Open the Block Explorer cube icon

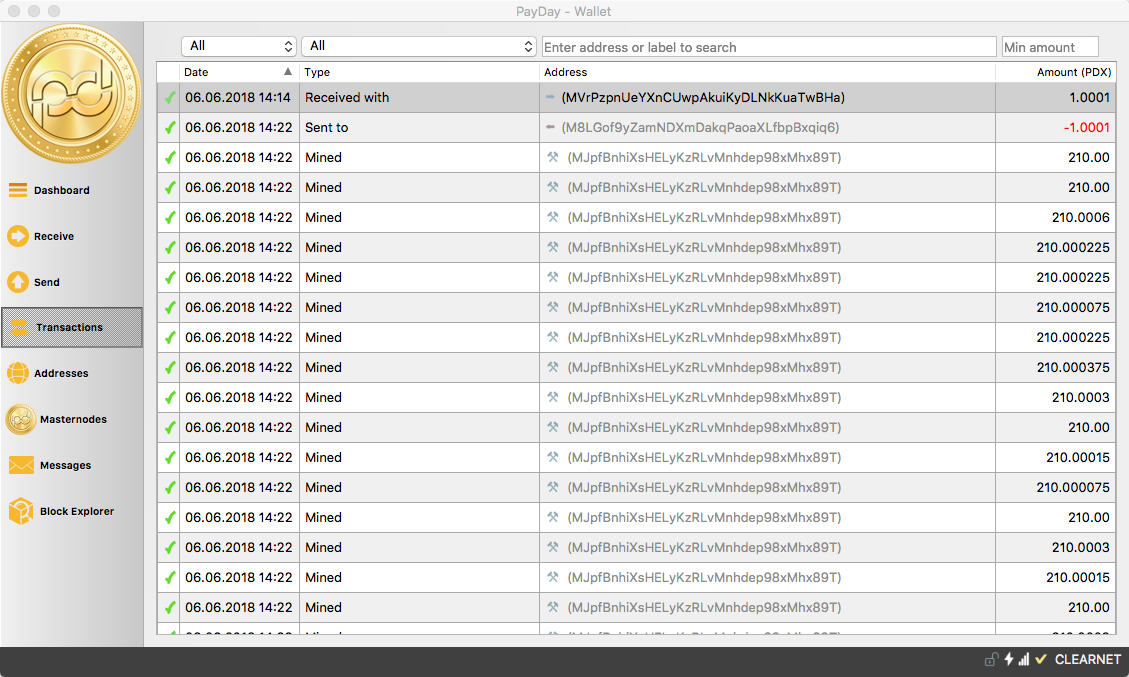click(21, 511)
